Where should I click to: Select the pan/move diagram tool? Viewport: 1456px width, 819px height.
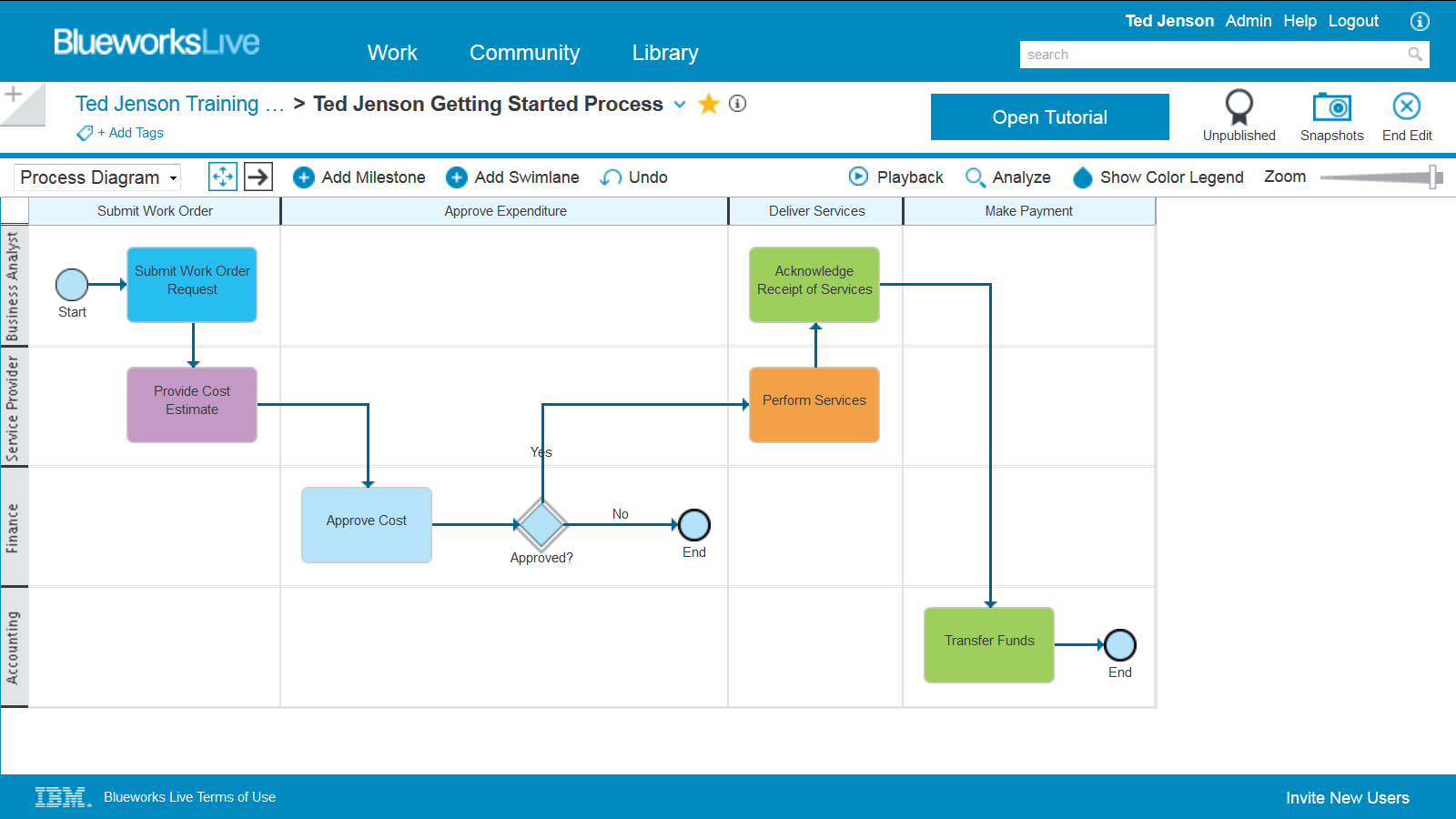pyautogui.click(x=222, y=177)
